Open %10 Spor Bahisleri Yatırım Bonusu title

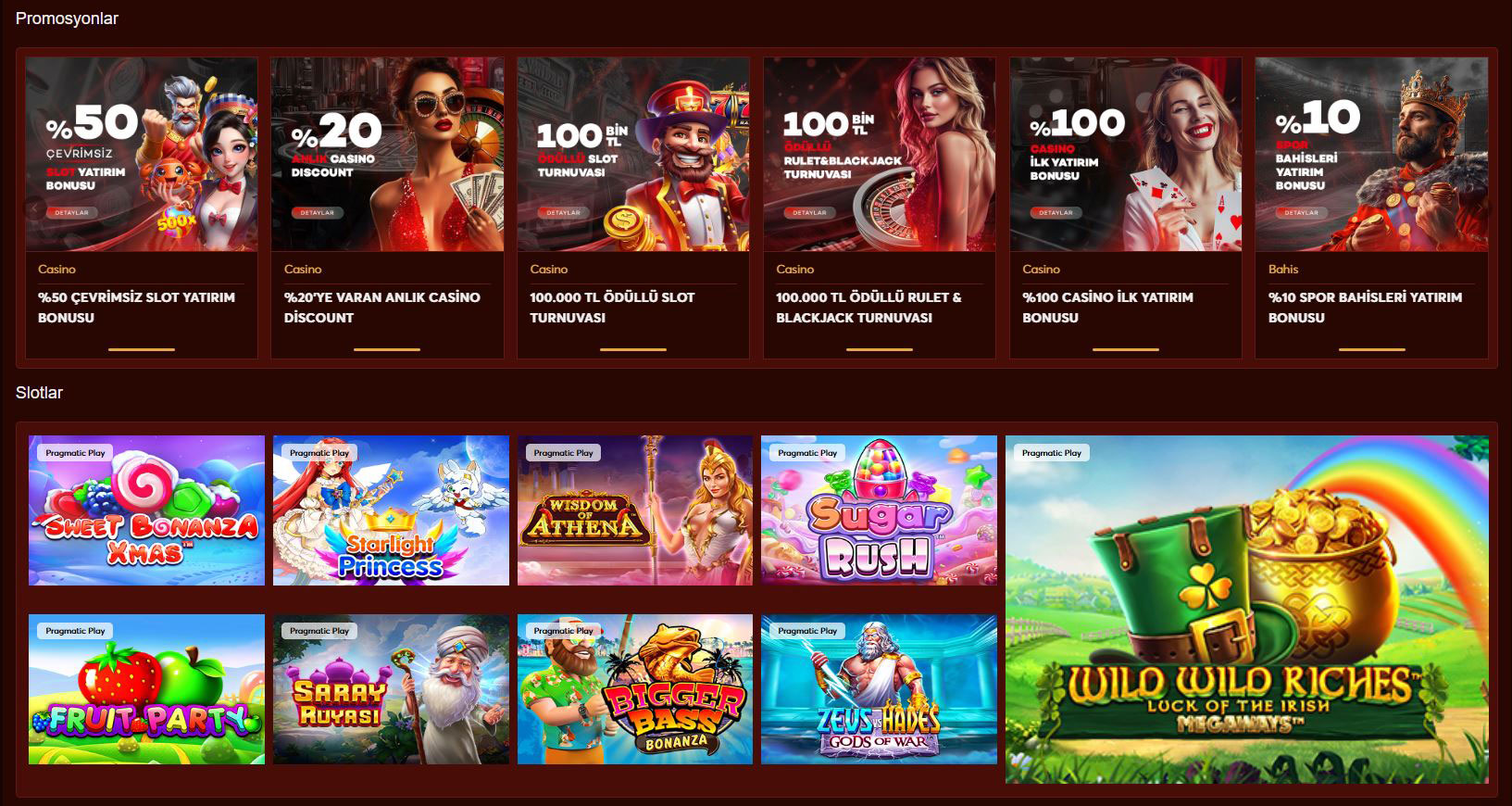[x=1365, y=308]
